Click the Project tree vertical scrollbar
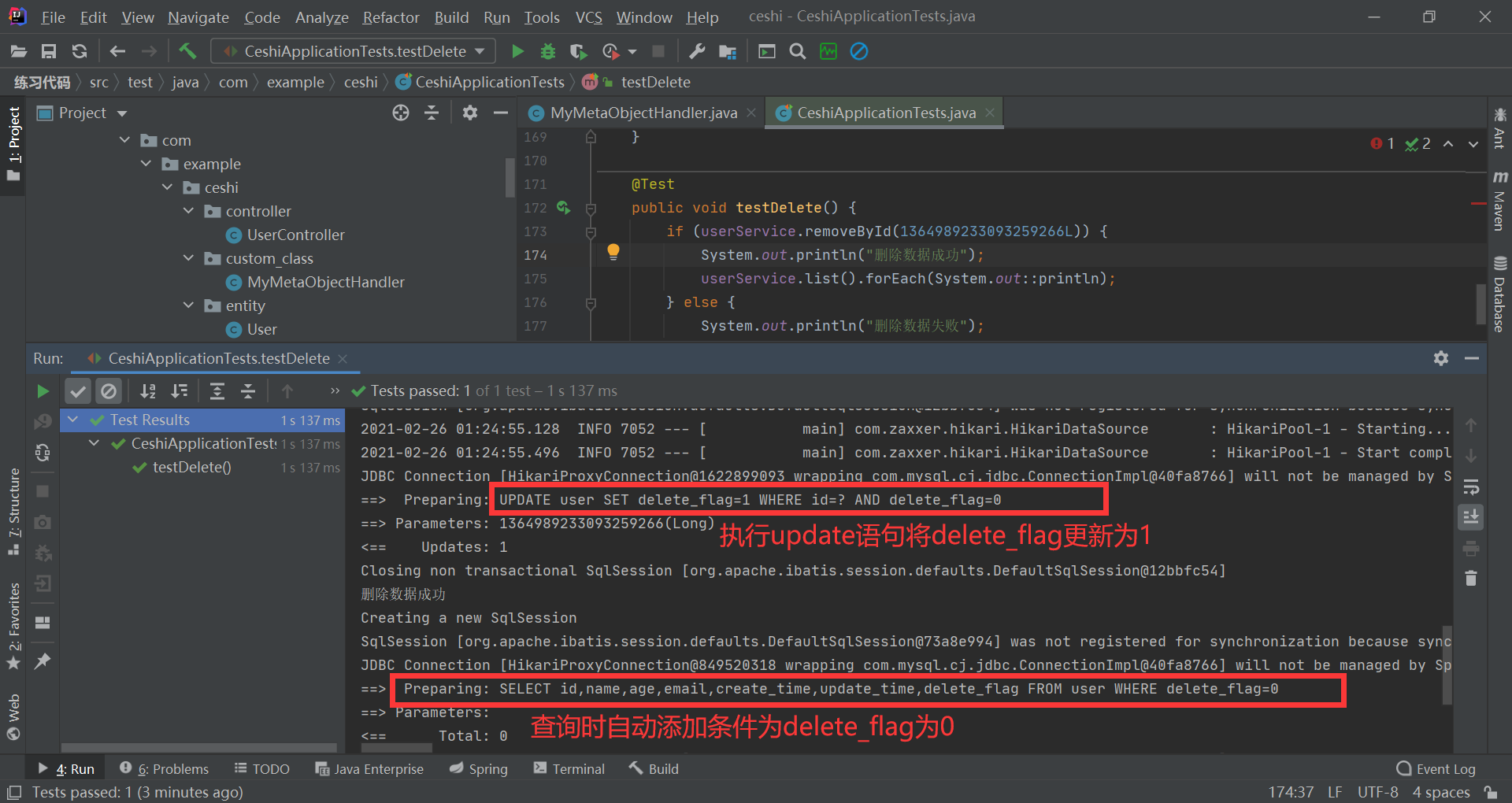Screen dimensions: 1512x803 [x=510, y=177]
